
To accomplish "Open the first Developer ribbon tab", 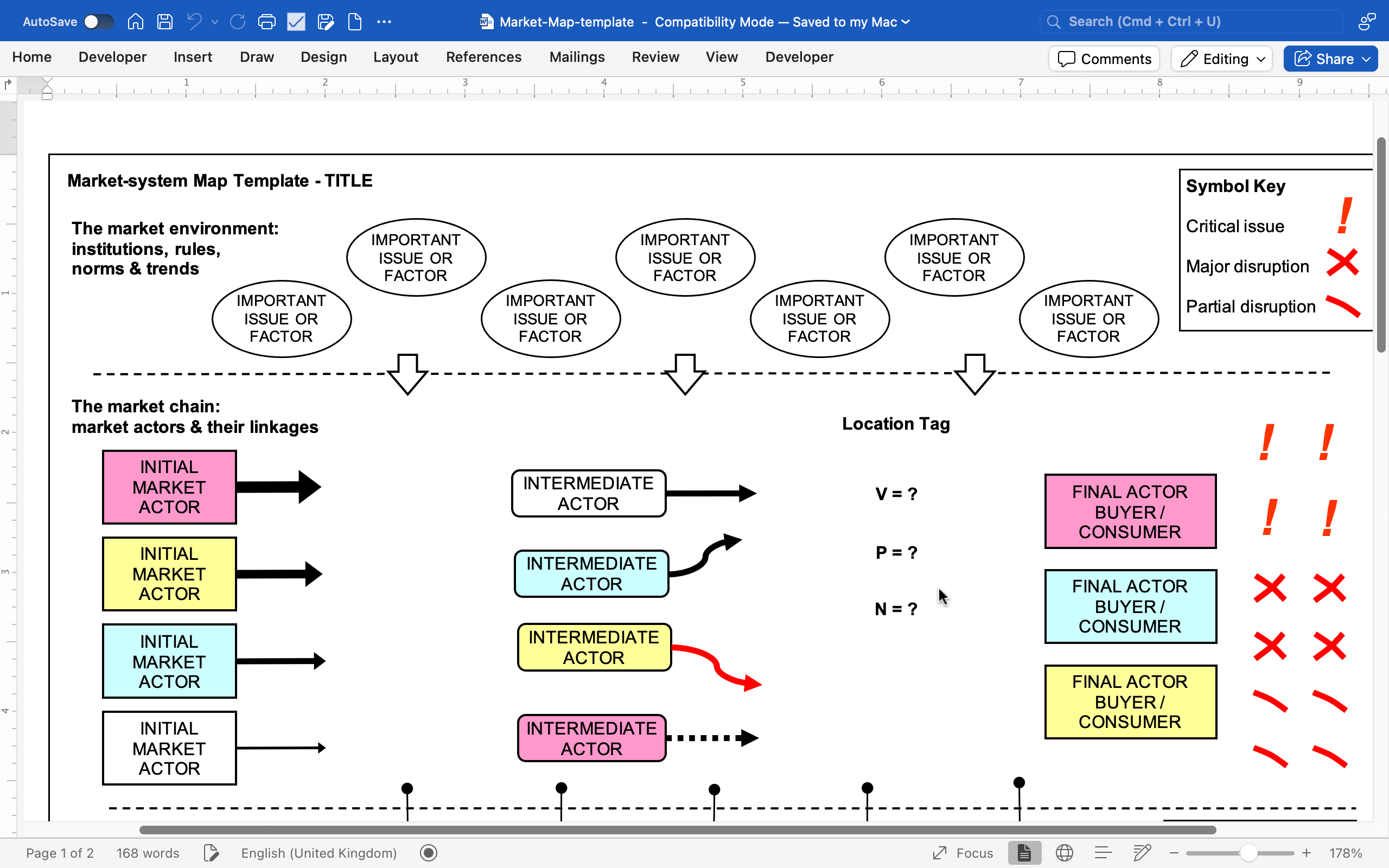I will pyautogui.click(x=112, y=57).
